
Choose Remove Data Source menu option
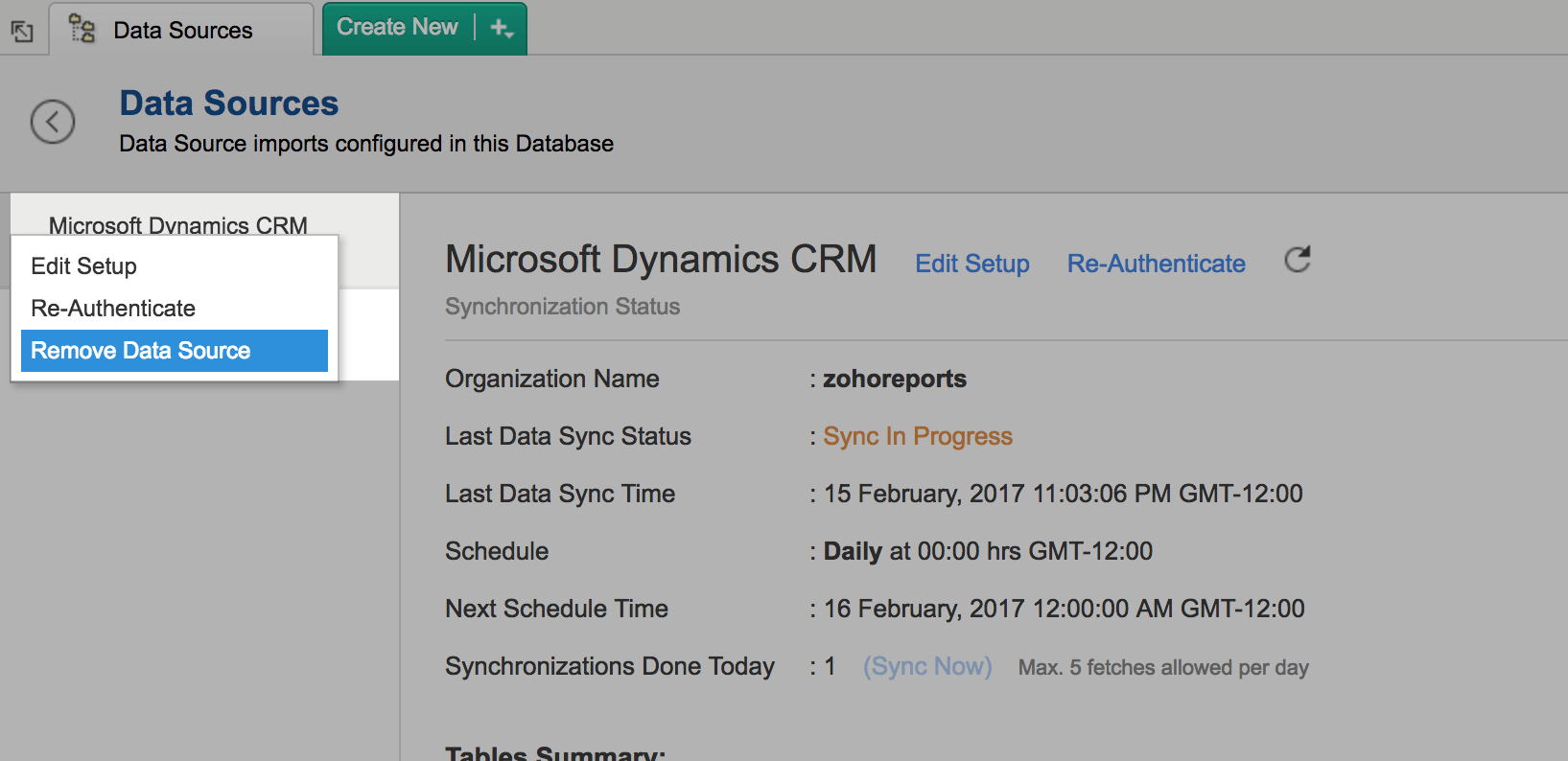(141, 351)
